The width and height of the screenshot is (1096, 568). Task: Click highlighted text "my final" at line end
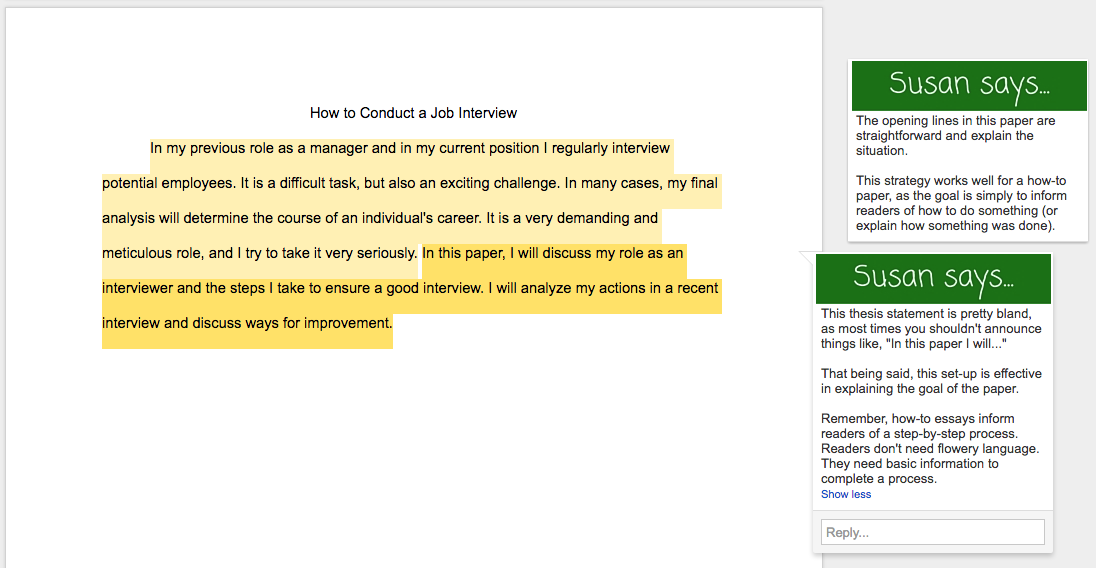point(692,183)
